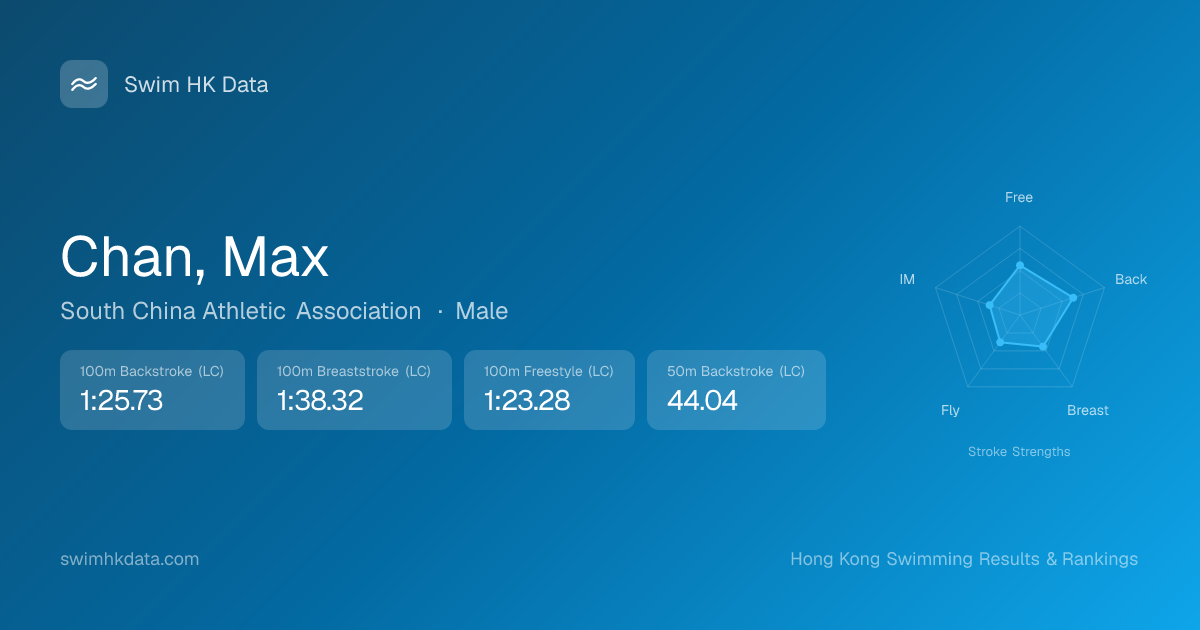Screen dimensions: 1200x630
Task: Click the Stroke Strengths chart caption
Action: 1018,452
